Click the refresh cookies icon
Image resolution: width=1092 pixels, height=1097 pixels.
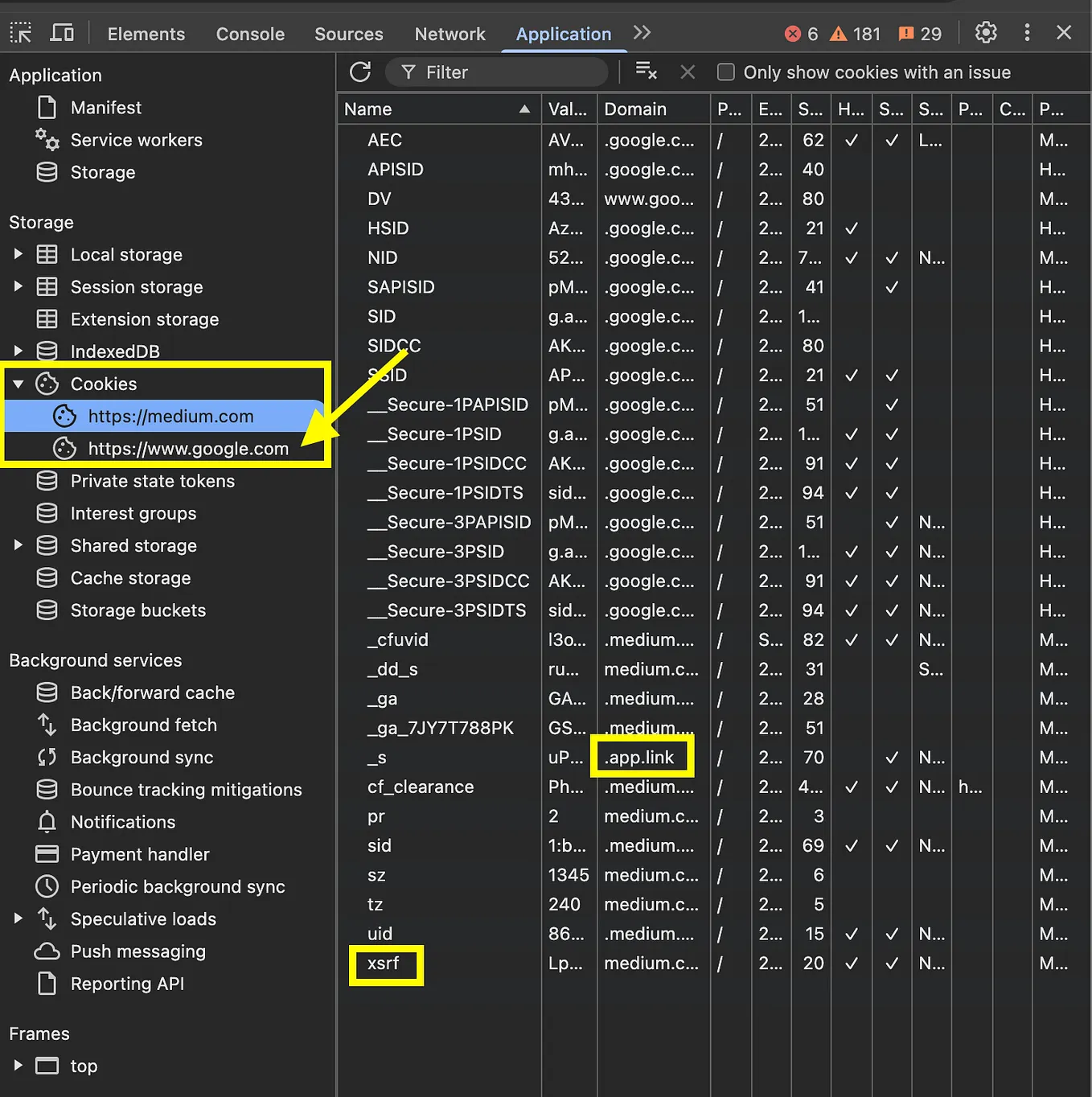[360, 72]
